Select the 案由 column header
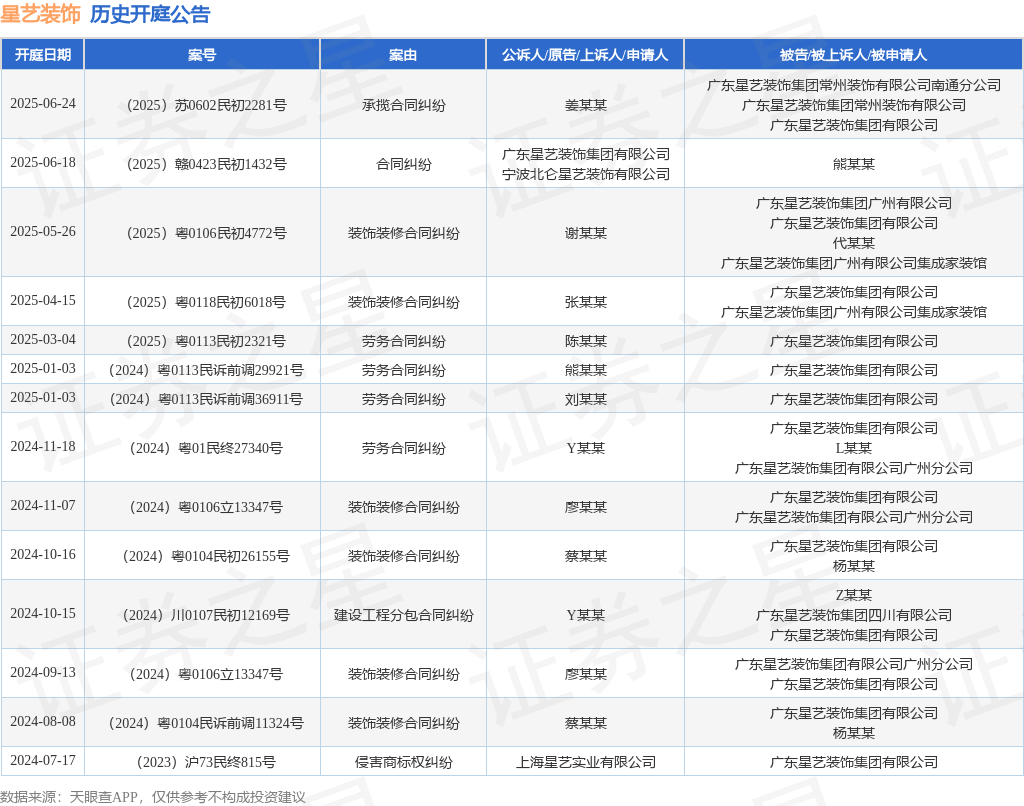 pyautogui.click(x=403, y=55)
